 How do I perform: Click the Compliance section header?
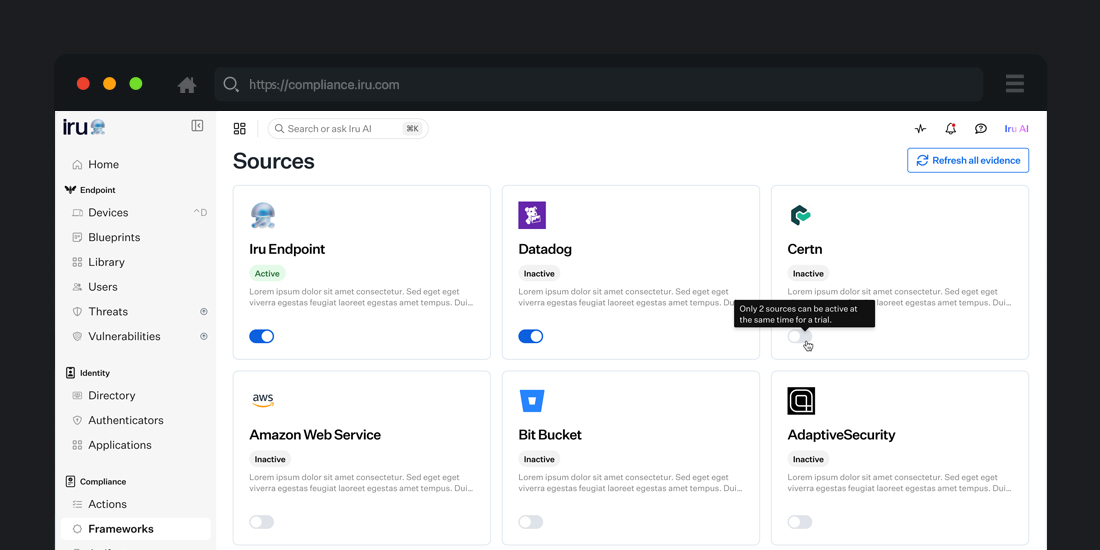coord(95,482)
